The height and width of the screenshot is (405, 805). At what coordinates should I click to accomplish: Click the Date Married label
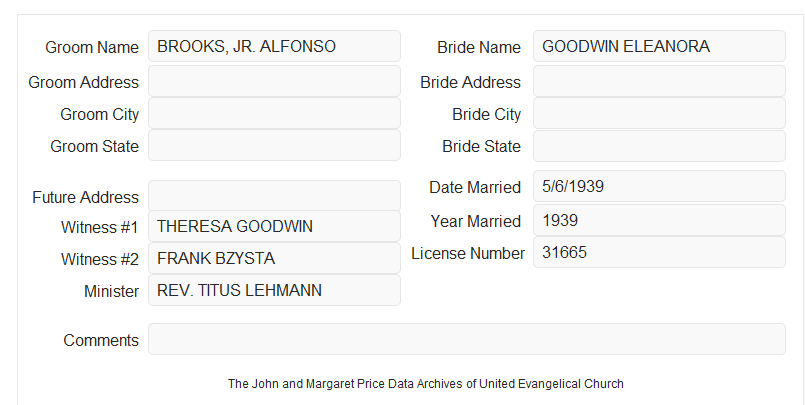click(x=475, y=187)
